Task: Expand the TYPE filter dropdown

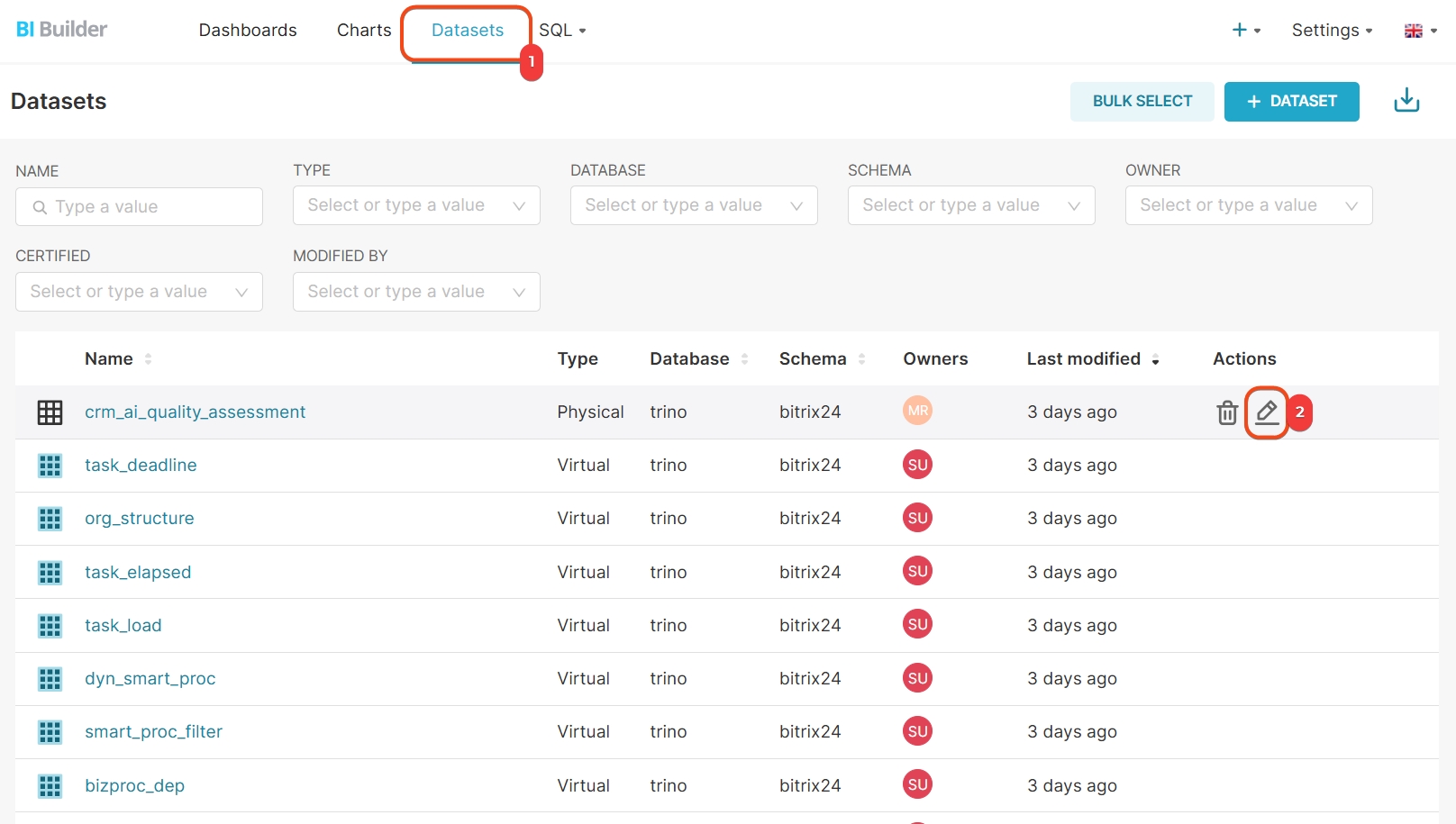Action: point(416,205)
